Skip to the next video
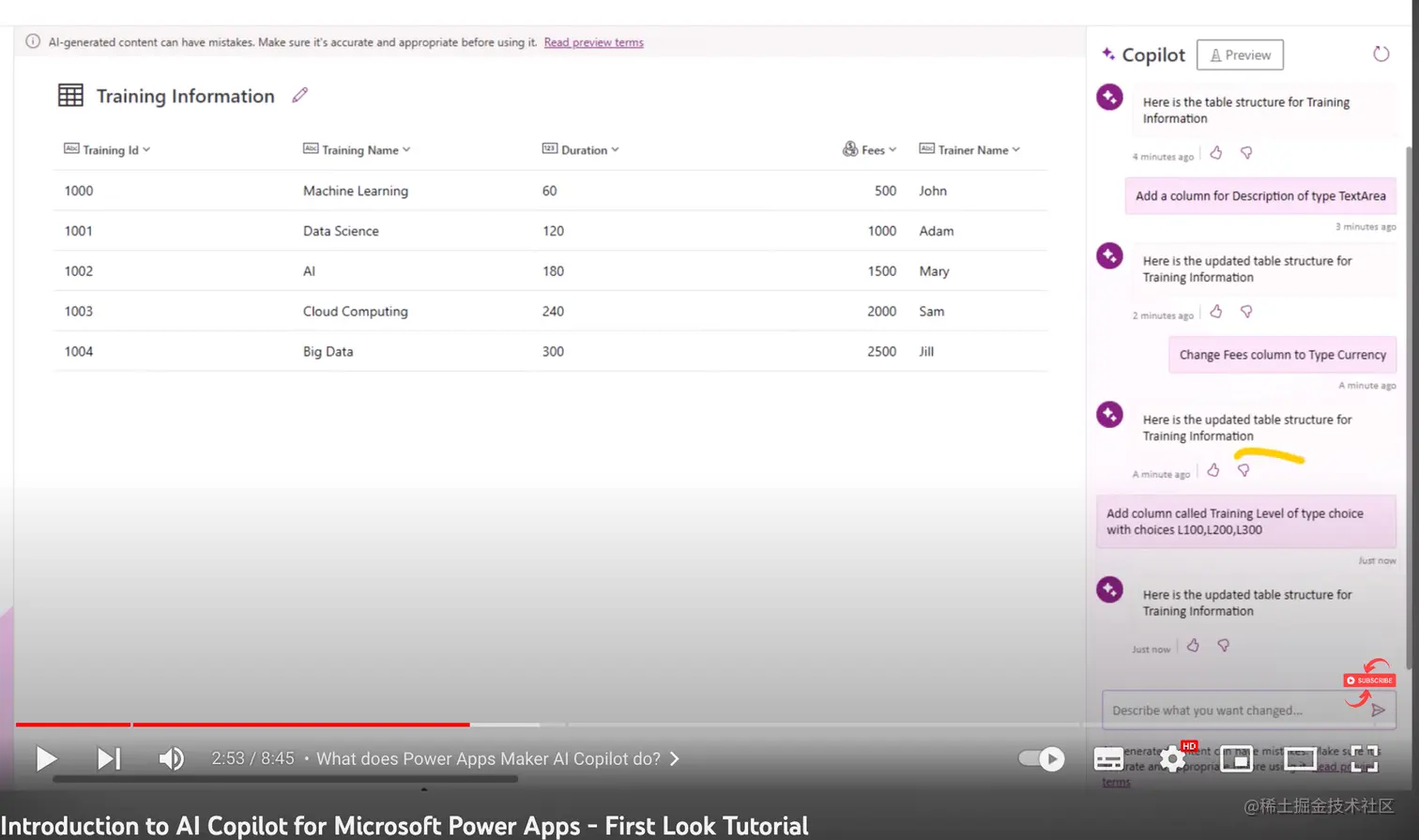 tap(109, 758)
